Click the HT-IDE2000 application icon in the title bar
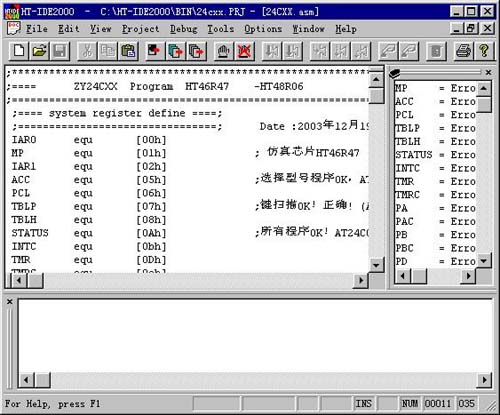500x415 pixels. tap(12, 12)
